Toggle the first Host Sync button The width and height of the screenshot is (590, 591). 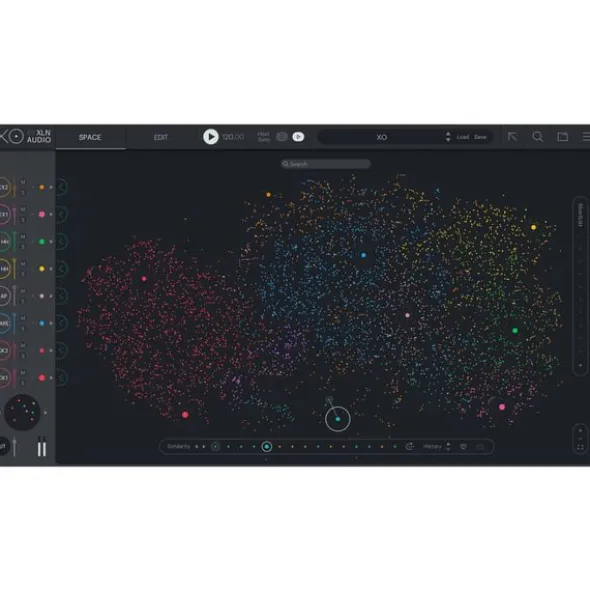(x=282, y=137)
